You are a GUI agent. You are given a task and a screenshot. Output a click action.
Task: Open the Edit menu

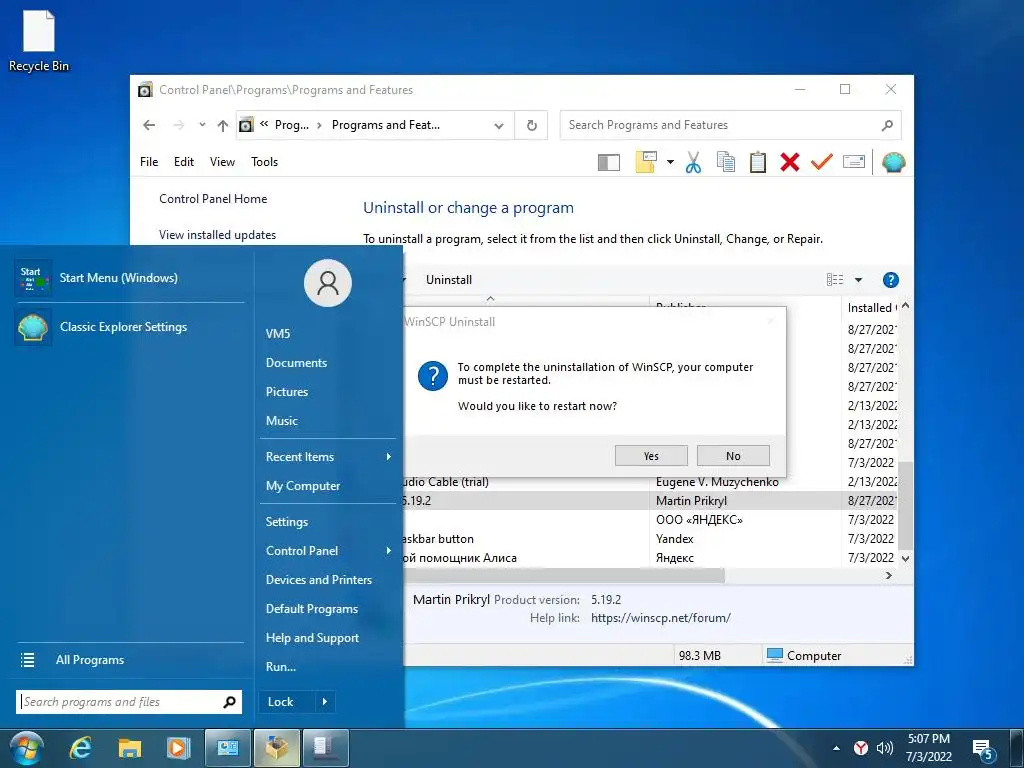184,162
